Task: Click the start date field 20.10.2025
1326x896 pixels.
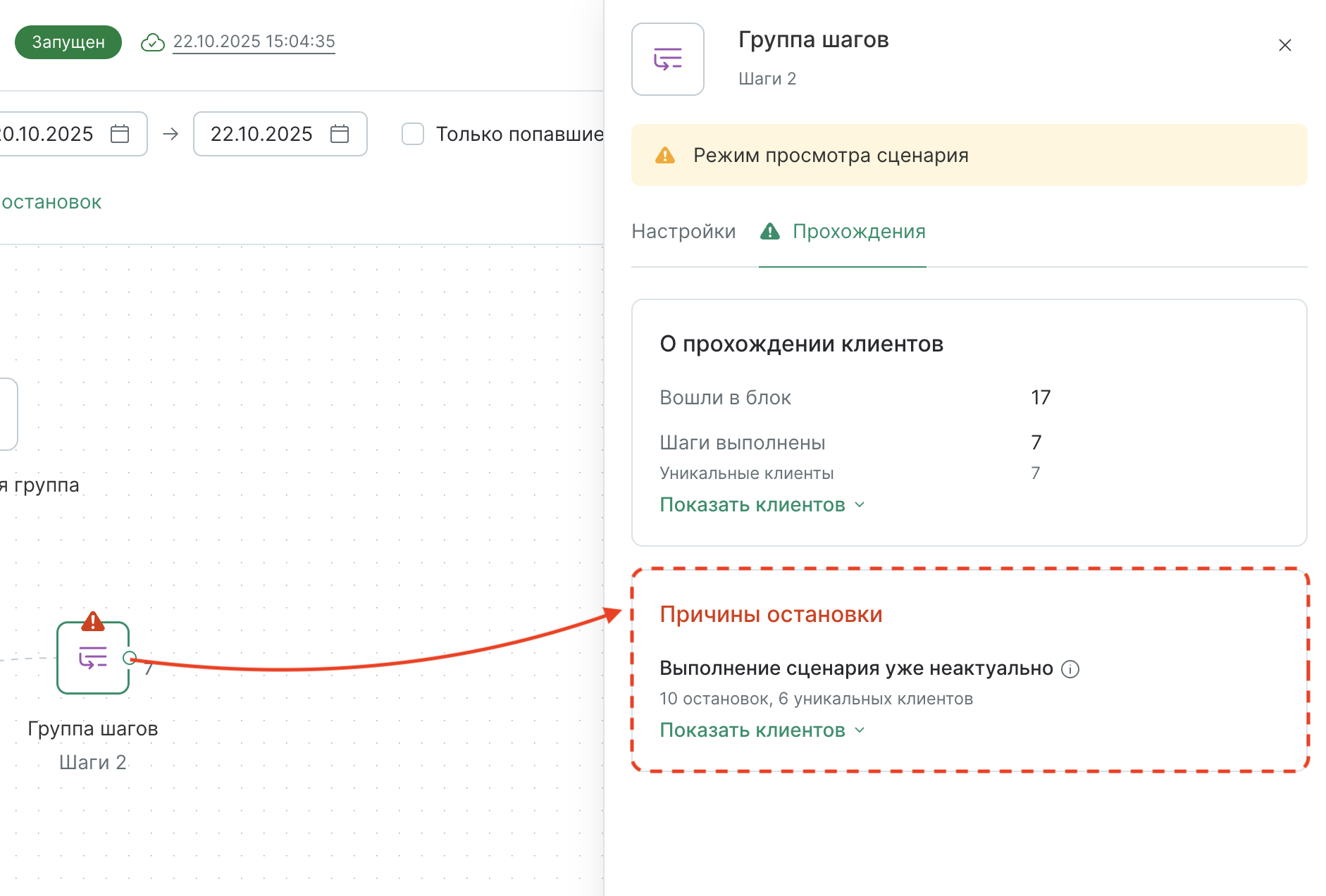Action: pos(48,134)
